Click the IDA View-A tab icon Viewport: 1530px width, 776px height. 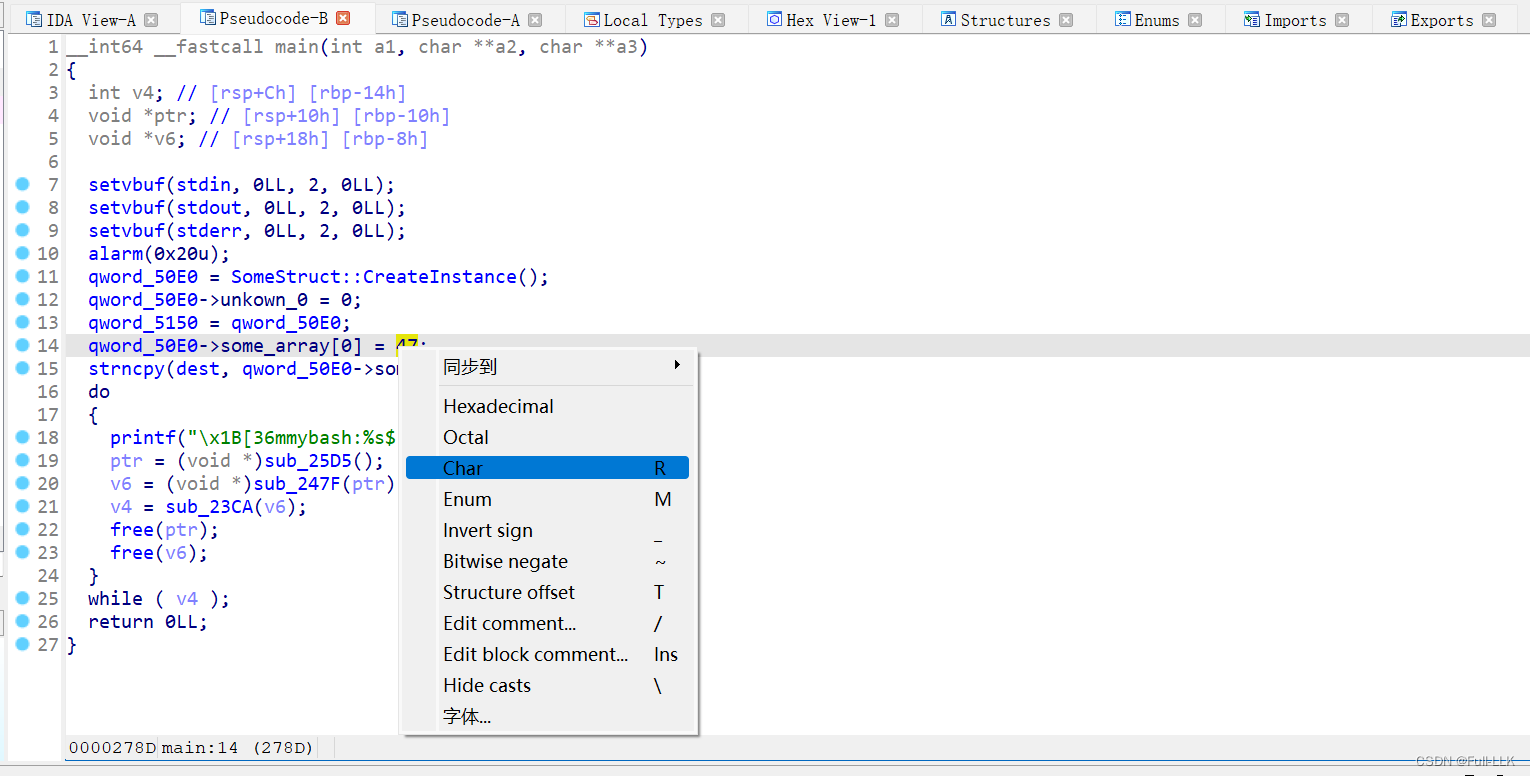(34, 20)
